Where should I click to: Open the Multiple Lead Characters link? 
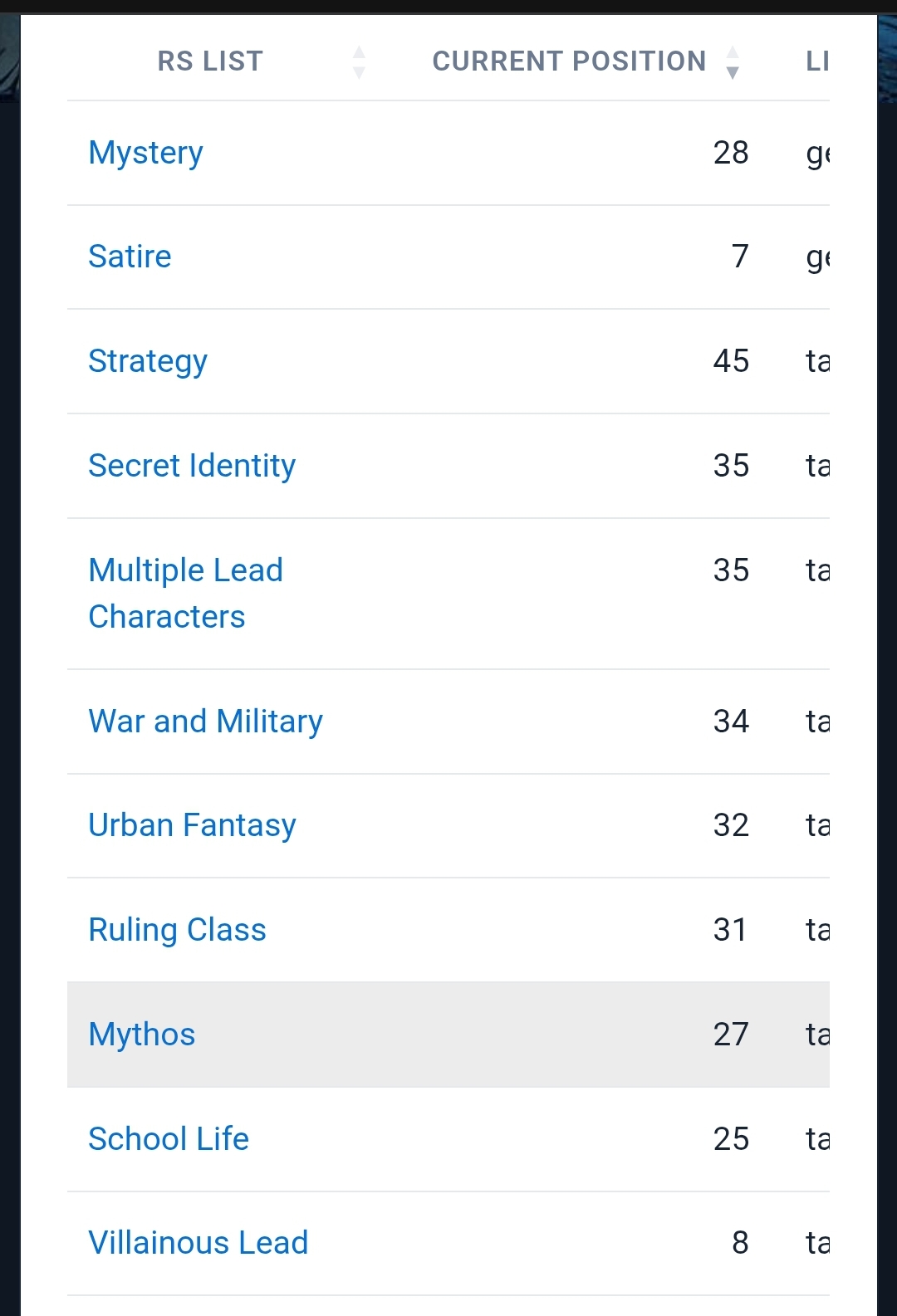point(186,594)
